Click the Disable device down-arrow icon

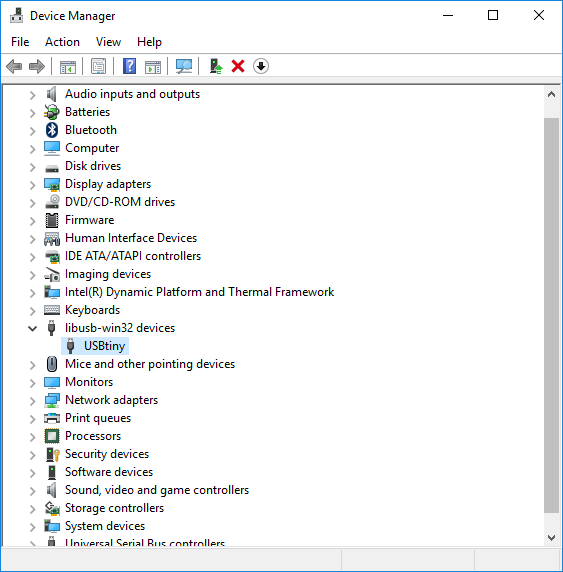click(x=261, y=66)
